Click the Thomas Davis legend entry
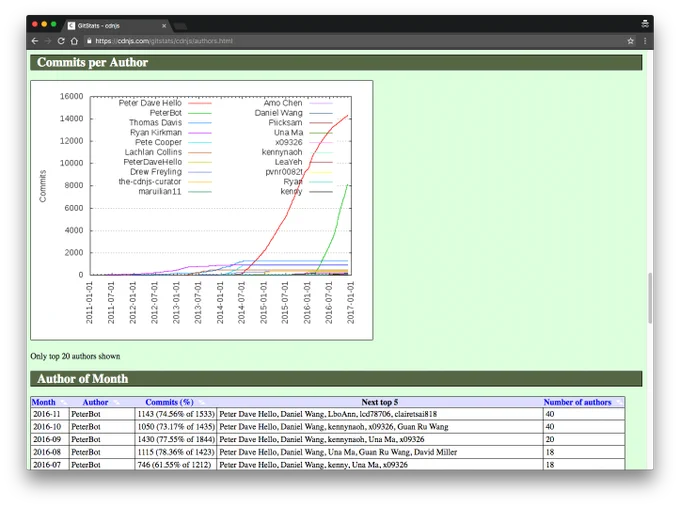 pyautogui.click(x=170, y=123)
